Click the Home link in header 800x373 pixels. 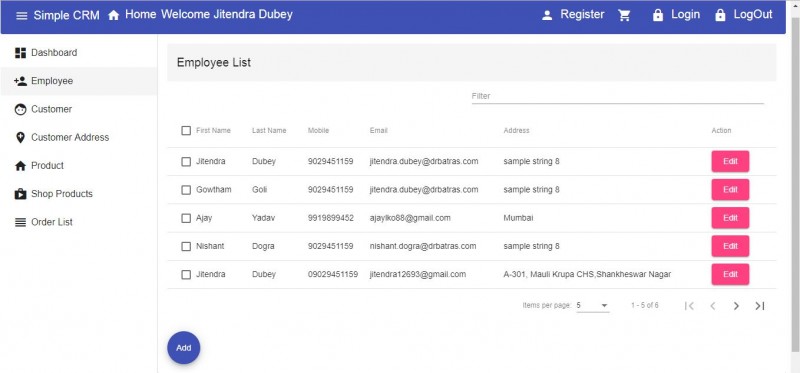click(140, 15)
